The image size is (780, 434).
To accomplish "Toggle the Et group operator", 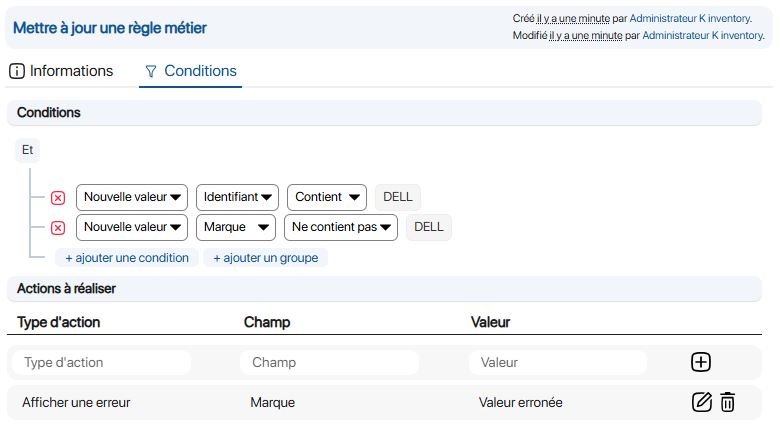I will click(28, 151).
